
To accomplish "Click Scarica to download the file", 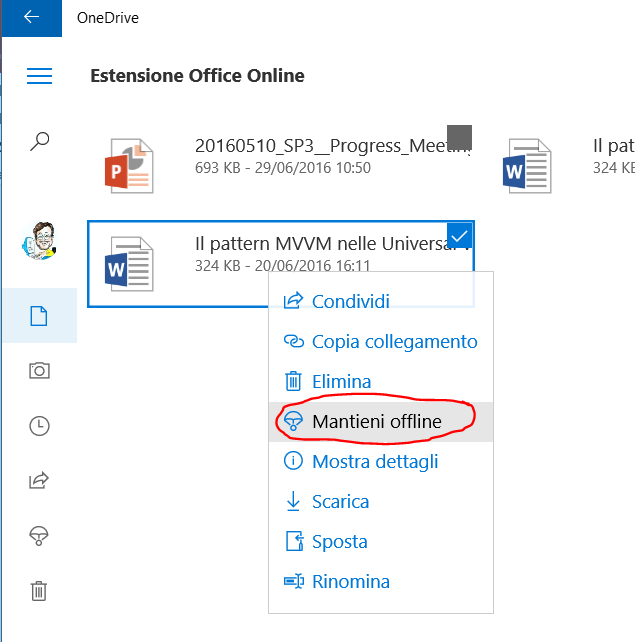I will [x=340, y=501].
